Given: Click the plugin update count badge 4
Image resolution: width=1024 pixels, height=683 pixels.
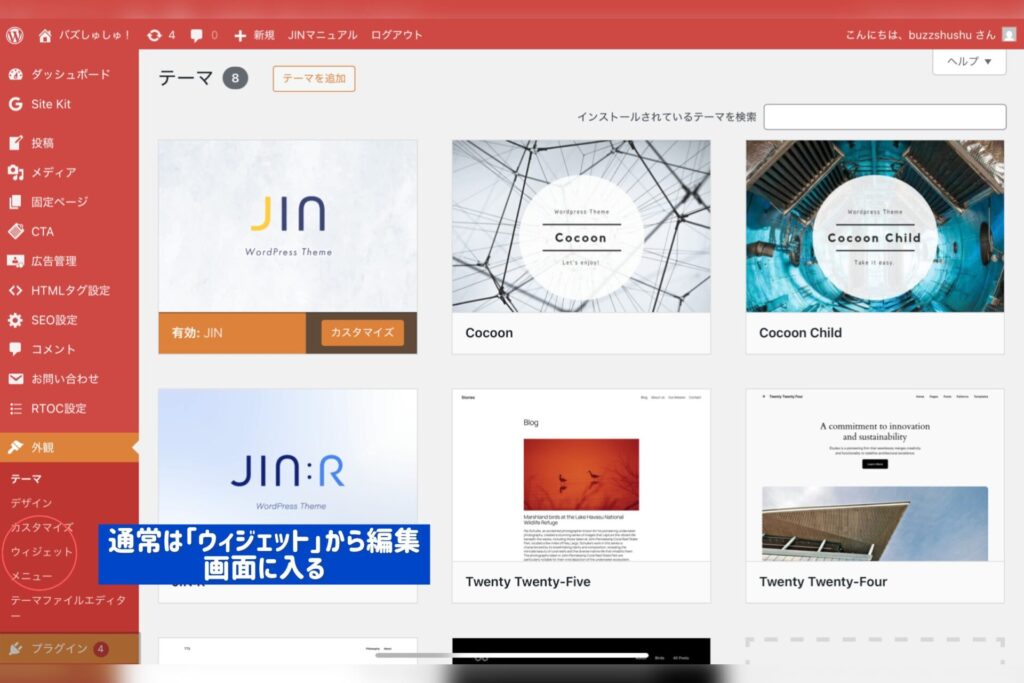Looking at the screenshot, I should [x=101, y=649].
